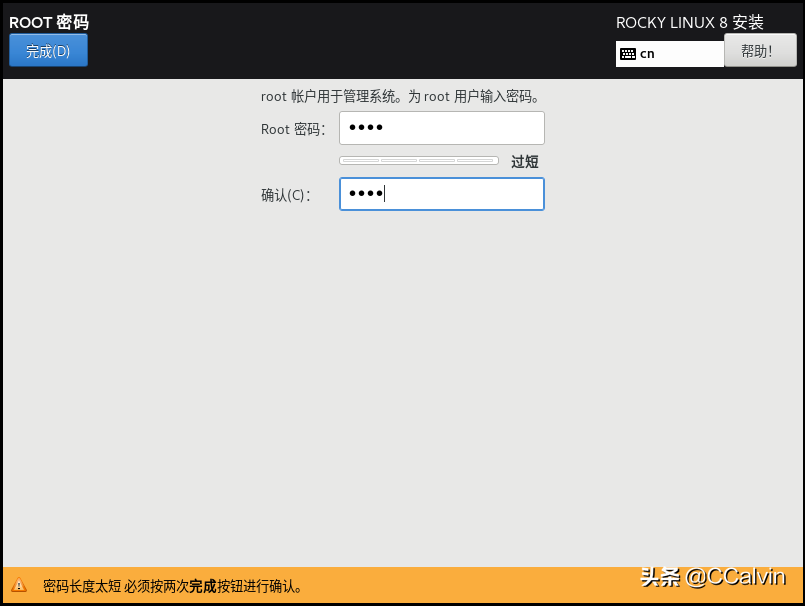Click the 完成(D) done button
805x606 pixels.
pyautogui.click(x=48, y=51)
